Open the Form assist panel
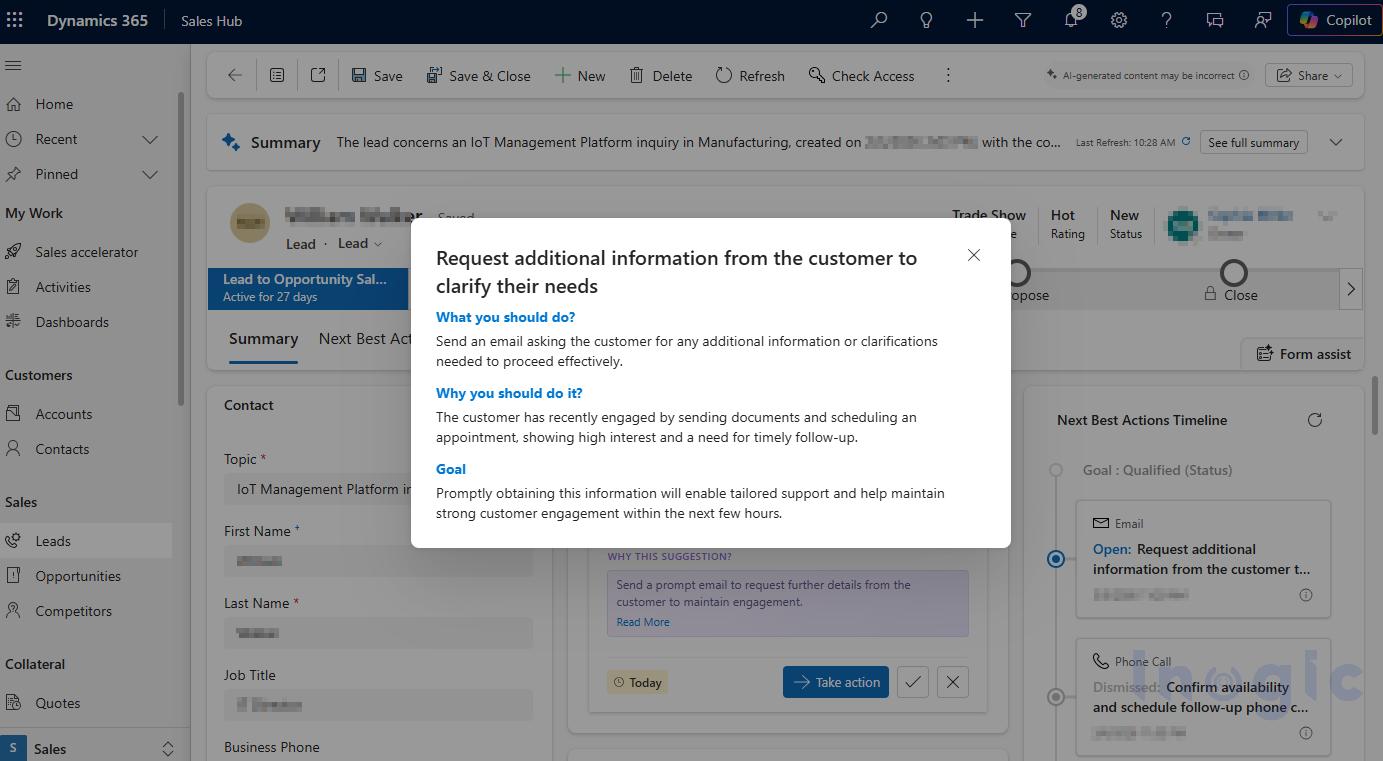1383x761 pixels. 1302,353
